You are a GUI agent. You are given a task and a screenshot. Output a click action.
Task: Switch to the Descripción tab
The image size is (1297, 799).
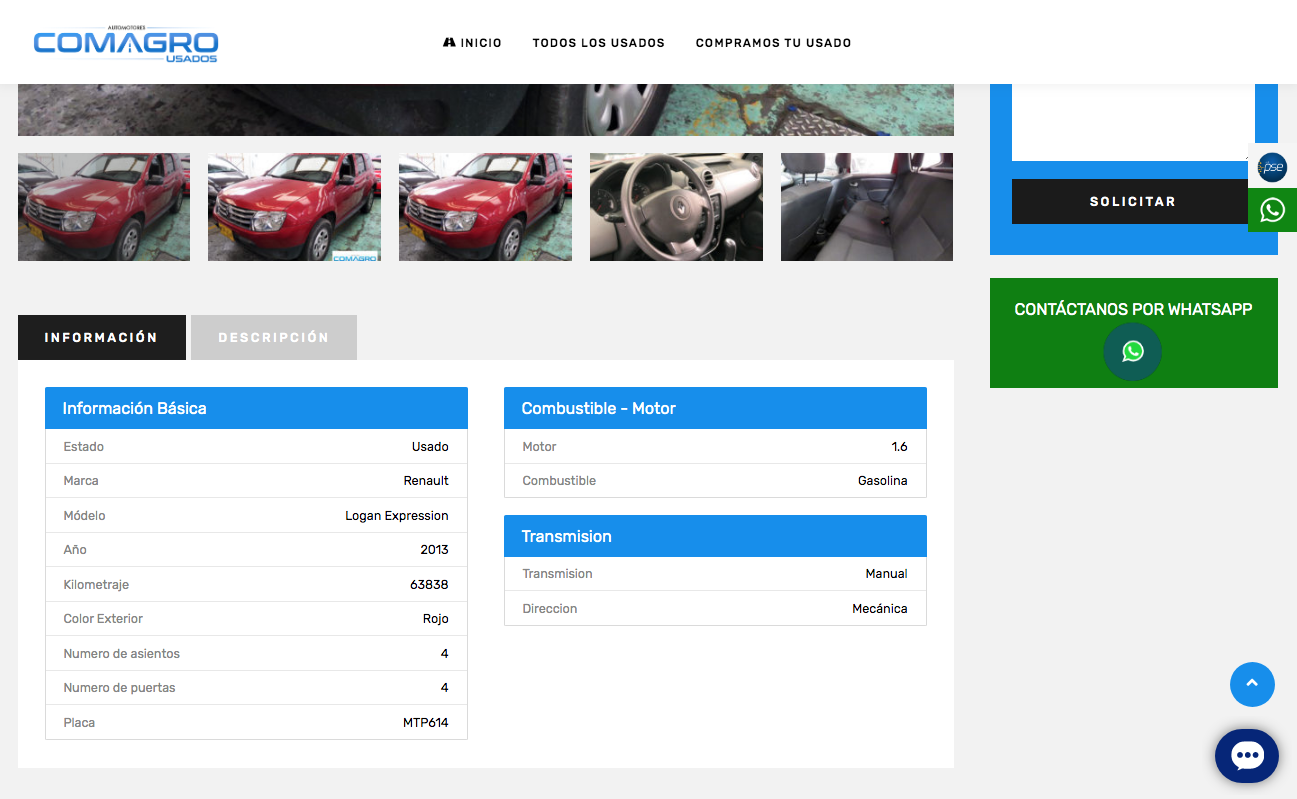click(273, 338)
